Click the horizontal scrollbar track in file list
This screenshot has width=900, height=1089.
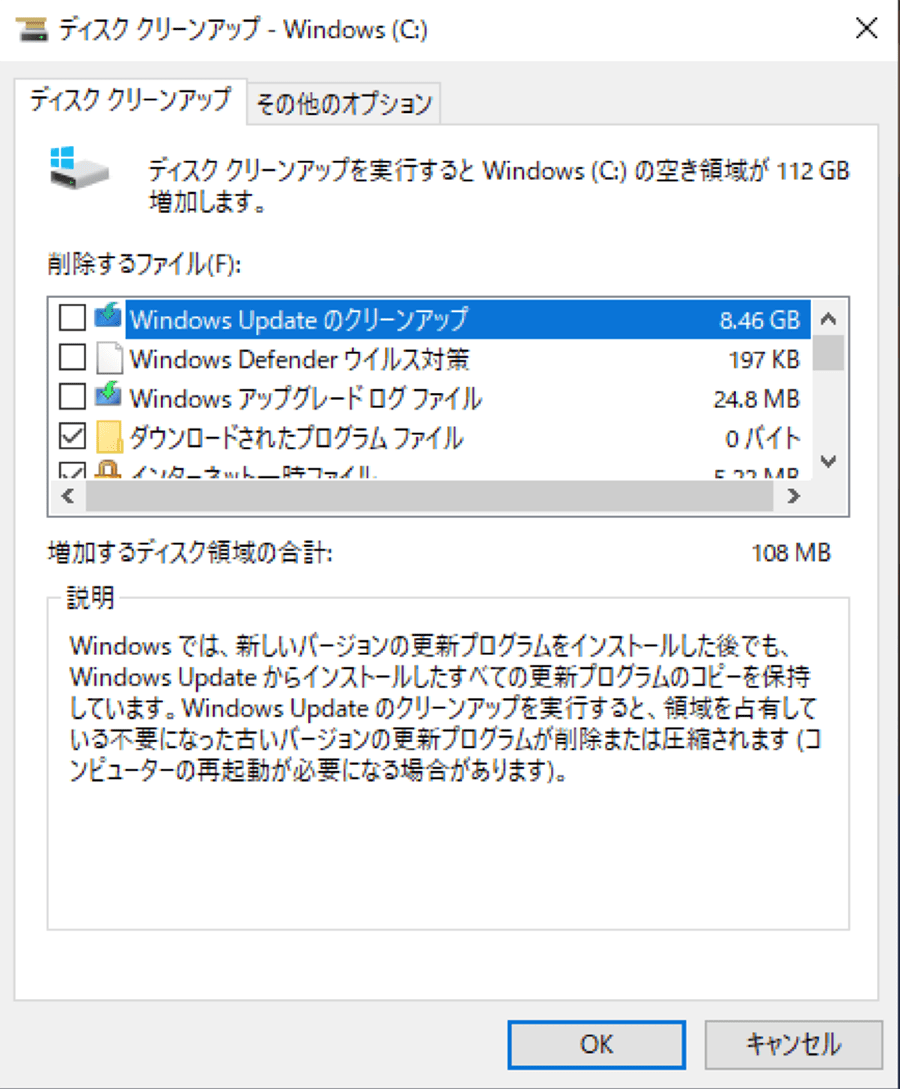[429, 496]
